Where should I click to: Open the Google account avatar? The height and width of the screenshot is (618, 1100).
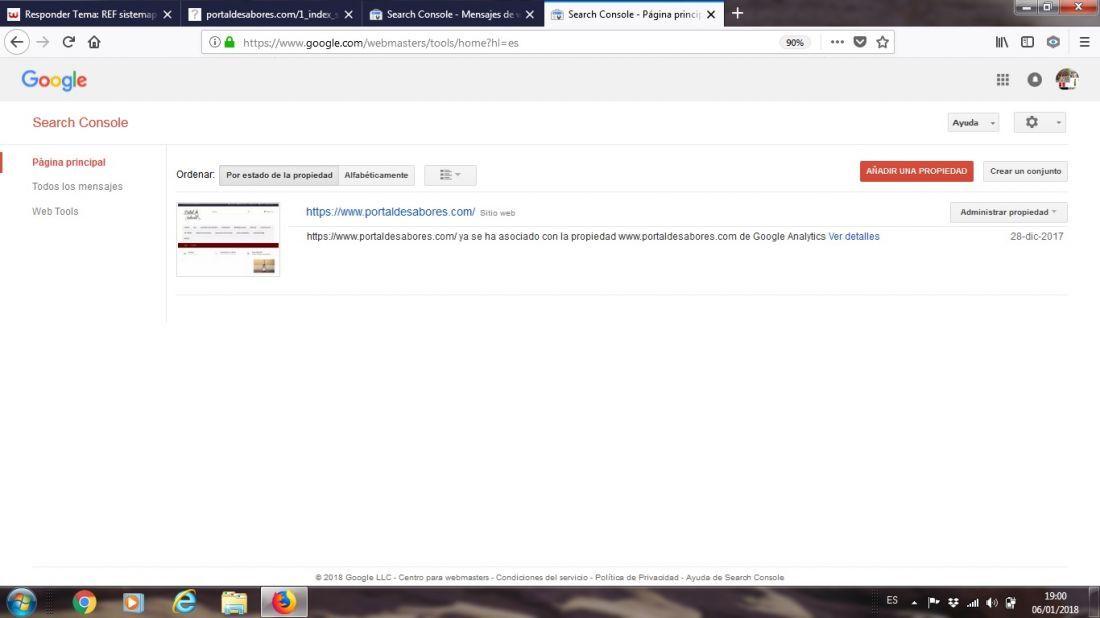coord(1067,79)
